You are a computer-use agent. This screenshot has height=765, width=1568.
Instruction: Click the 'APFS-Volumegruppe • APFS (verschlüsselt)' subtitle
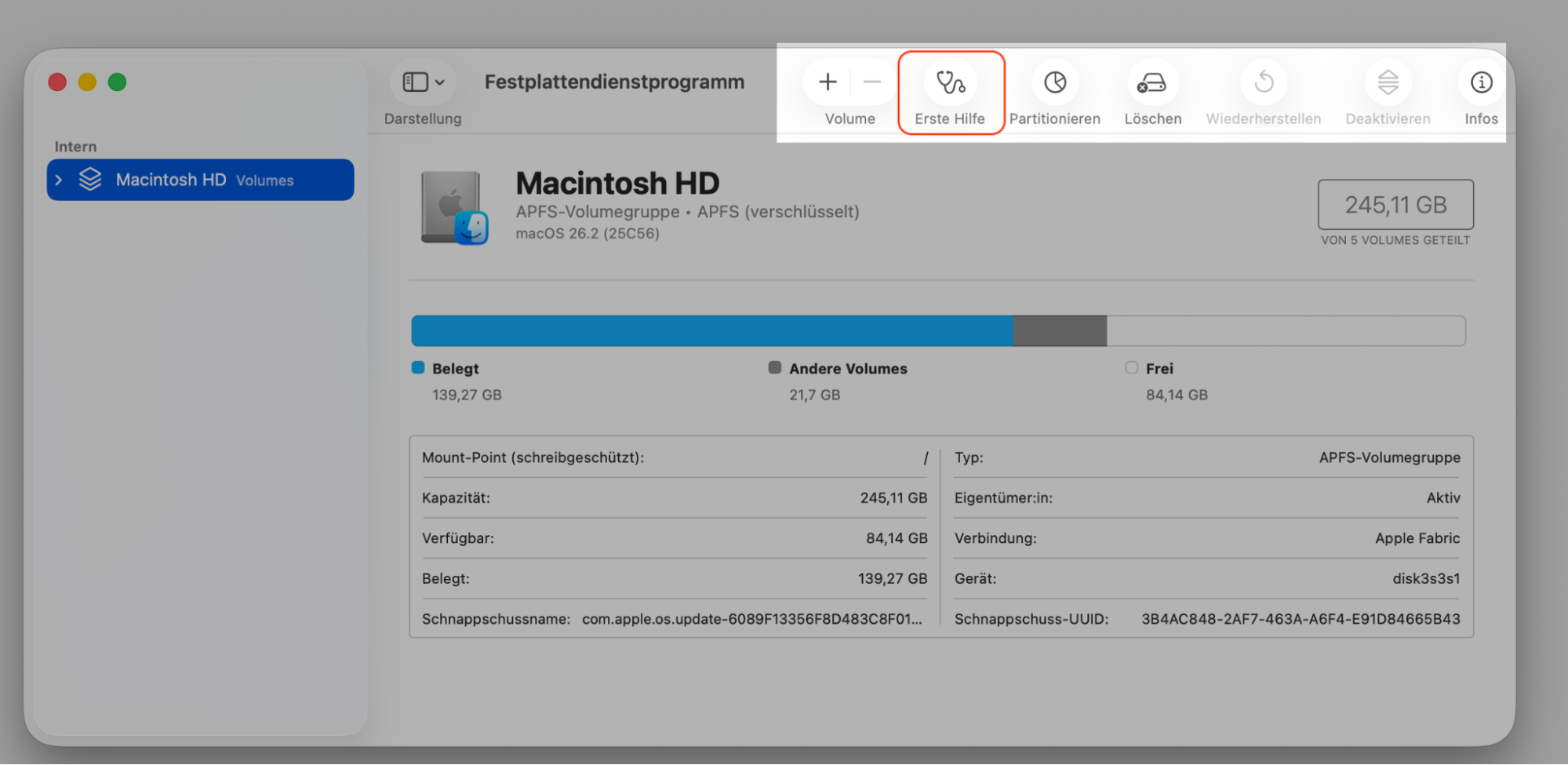click(688, 212)
